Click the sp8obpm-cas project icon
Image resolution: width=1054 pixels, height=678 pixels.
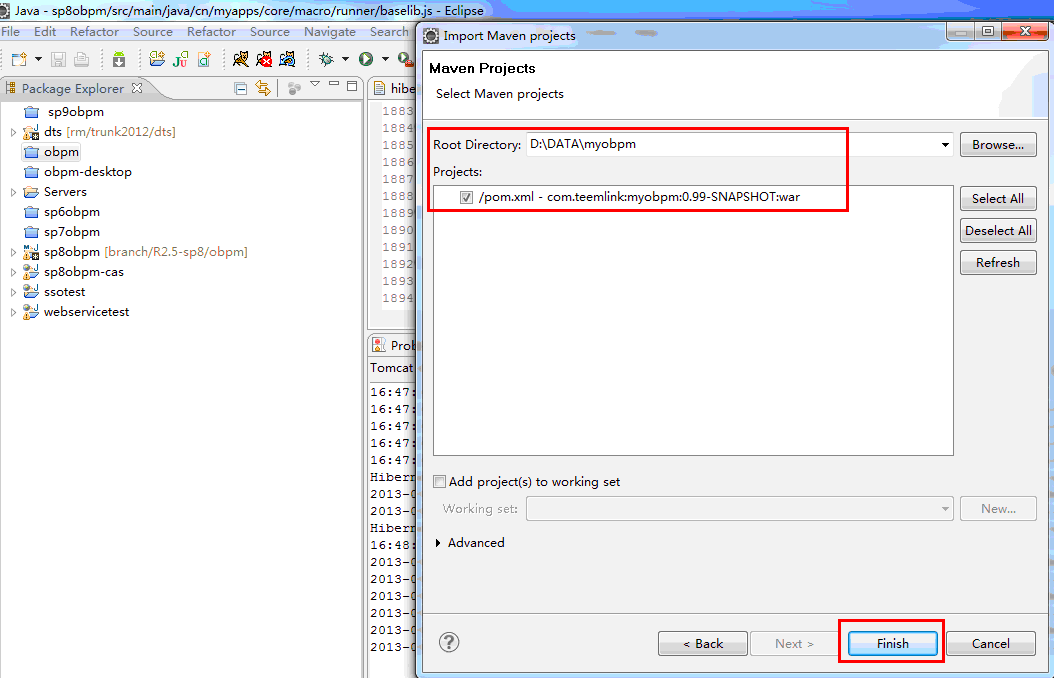click(x=31, y=272)
